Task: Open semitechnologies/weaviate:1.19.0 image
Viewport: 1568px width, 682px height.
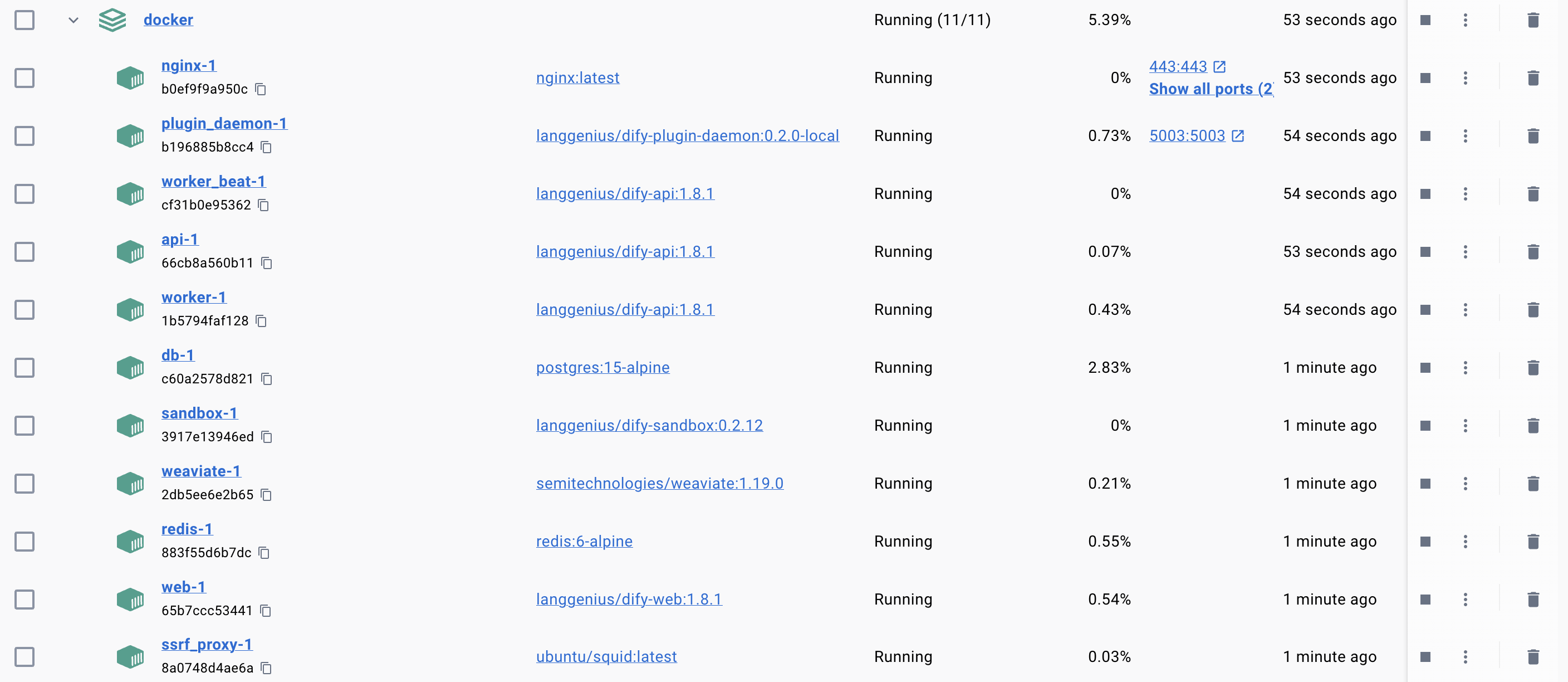Action: coord(659,484)
